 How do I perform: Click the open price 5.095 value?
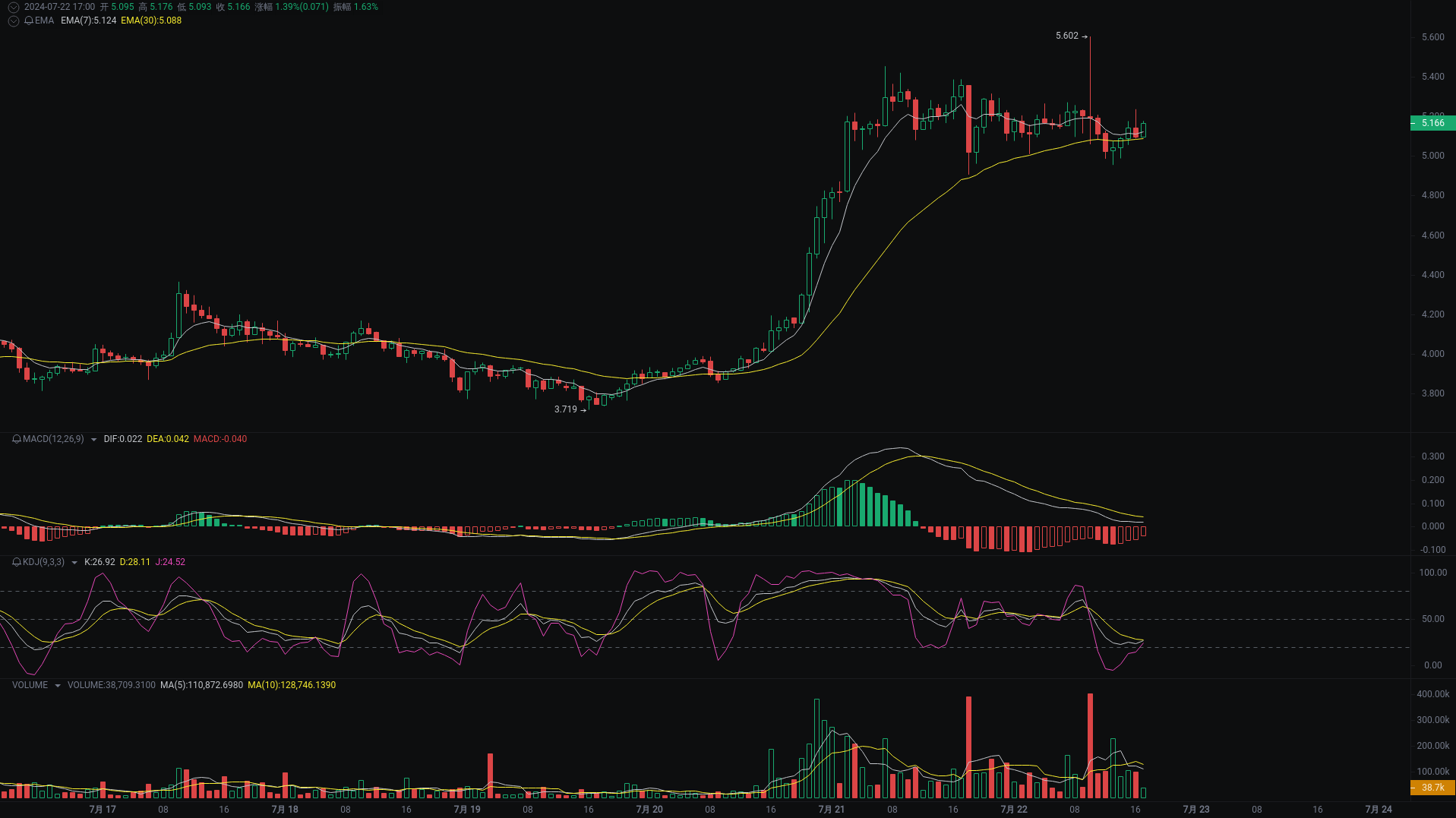coord(122,7)
